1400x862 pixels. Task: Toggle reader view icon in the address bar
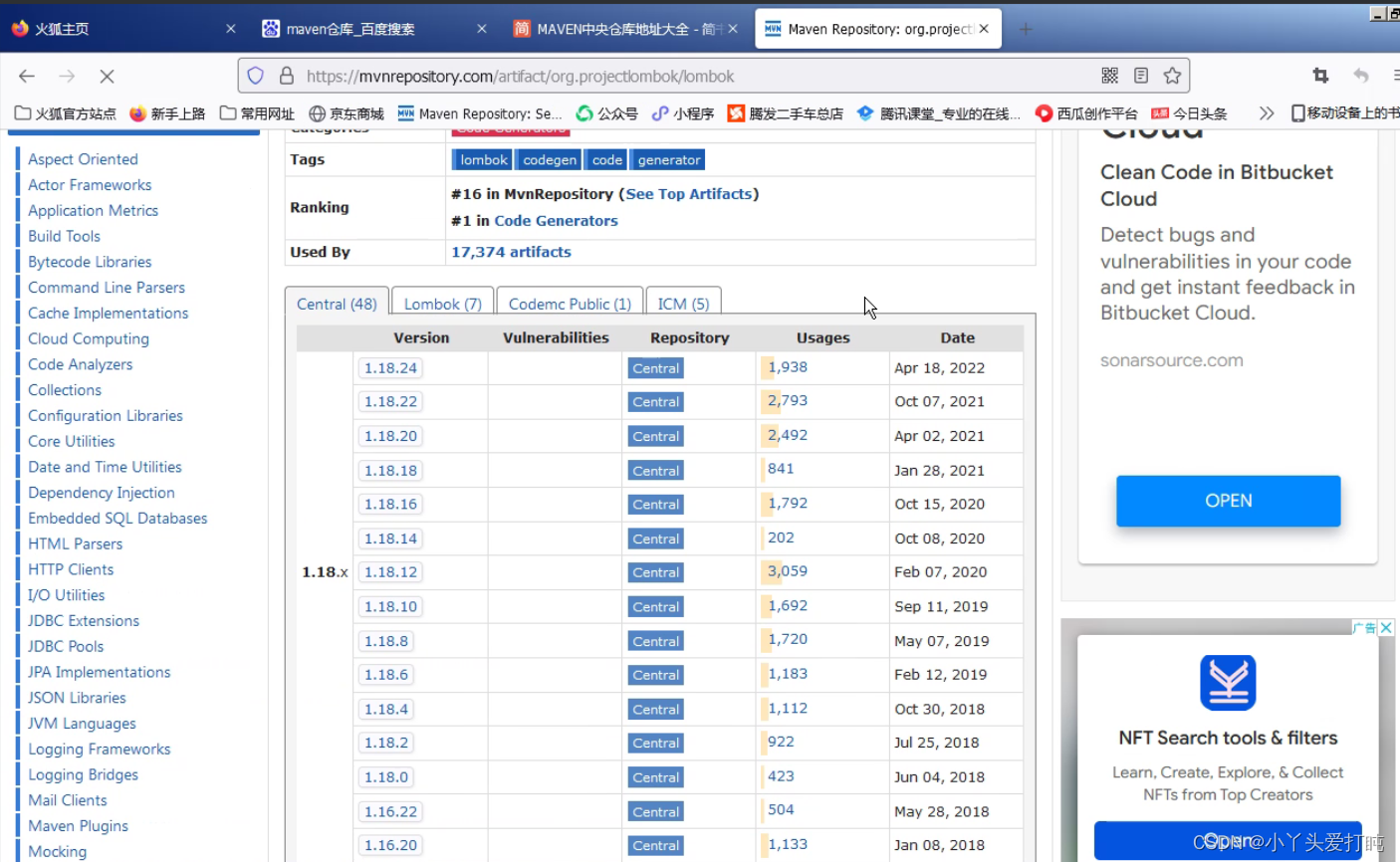1141,76
